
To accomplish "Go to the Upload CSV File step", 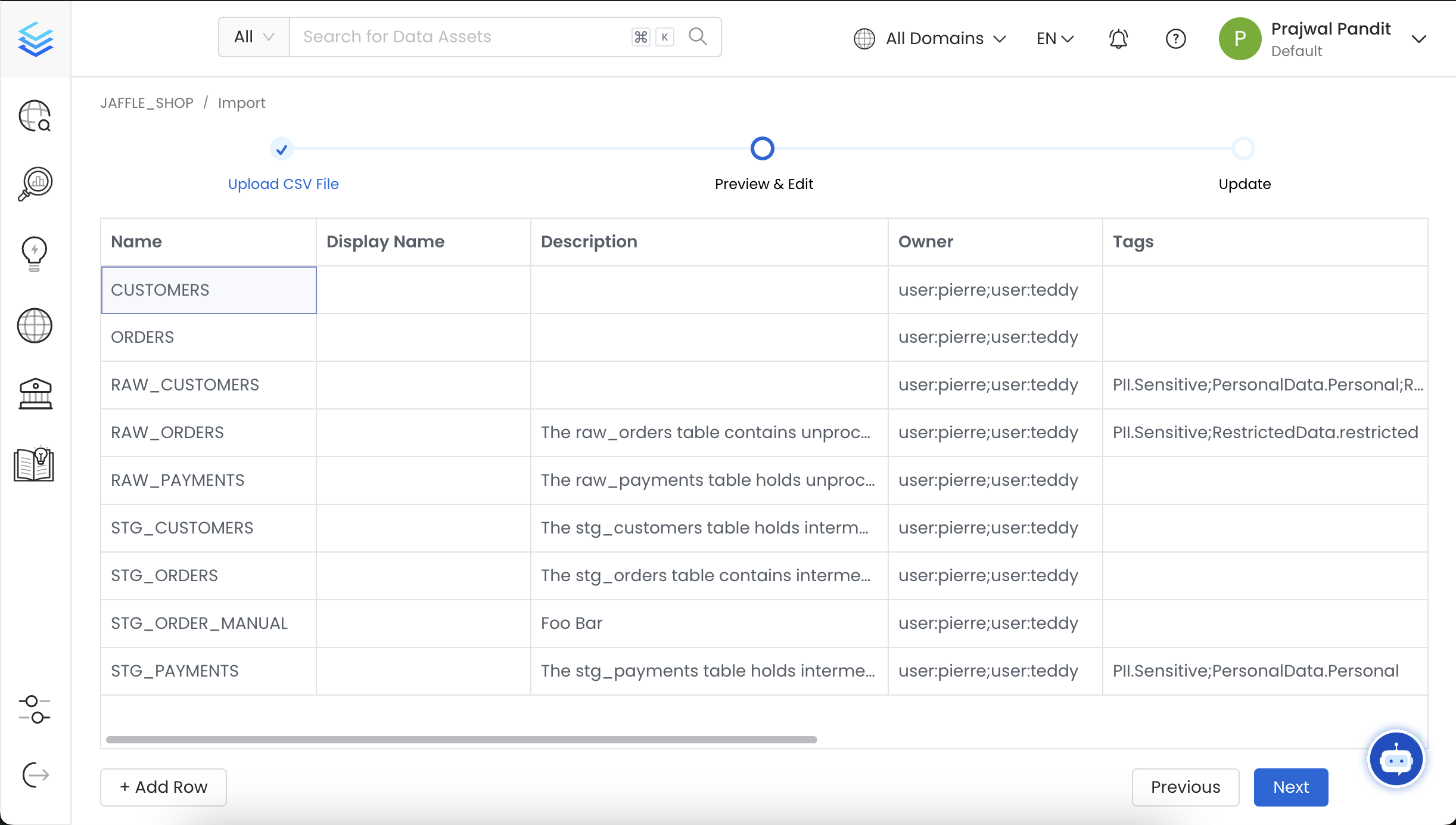I will coord(283,184).
